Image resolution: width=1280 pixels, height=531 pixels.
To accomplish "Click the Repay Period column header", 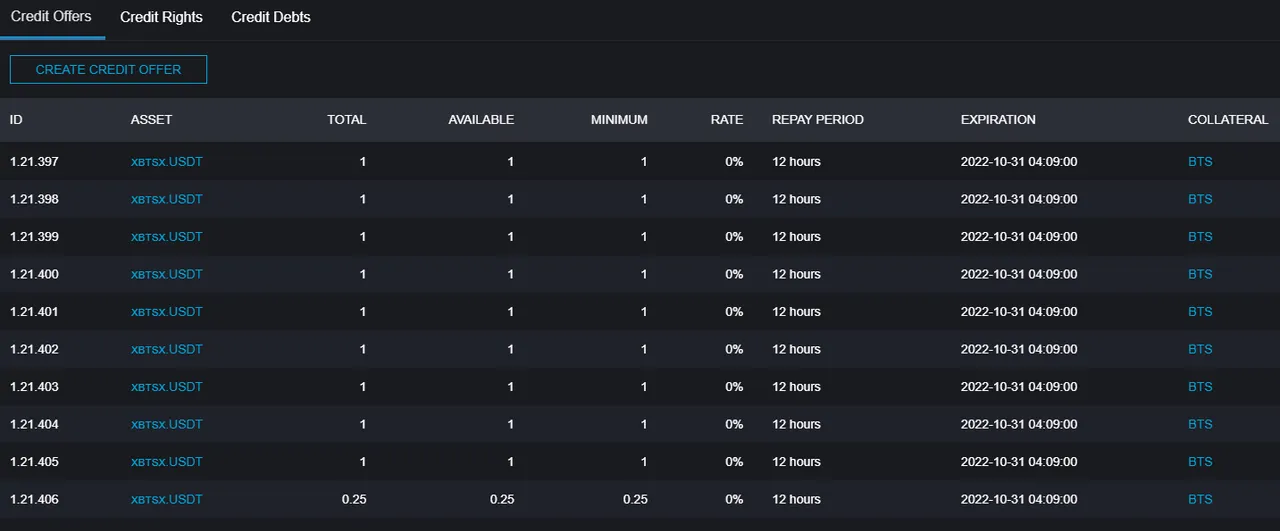I will point(818,119).
